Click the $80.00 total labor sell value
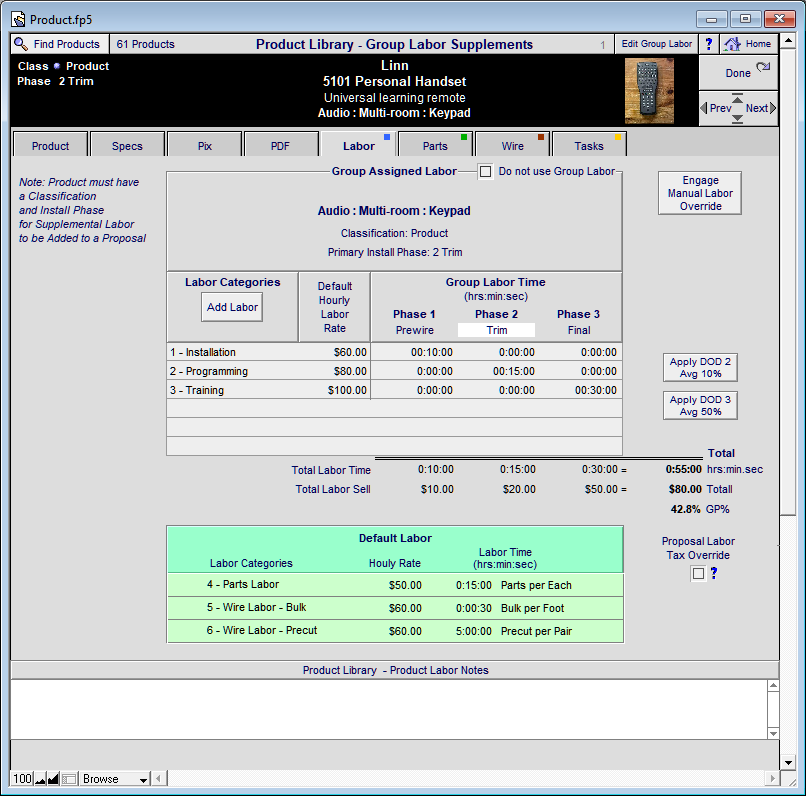Viewport: 806px width, 796px height. click(x=685, y=489)
